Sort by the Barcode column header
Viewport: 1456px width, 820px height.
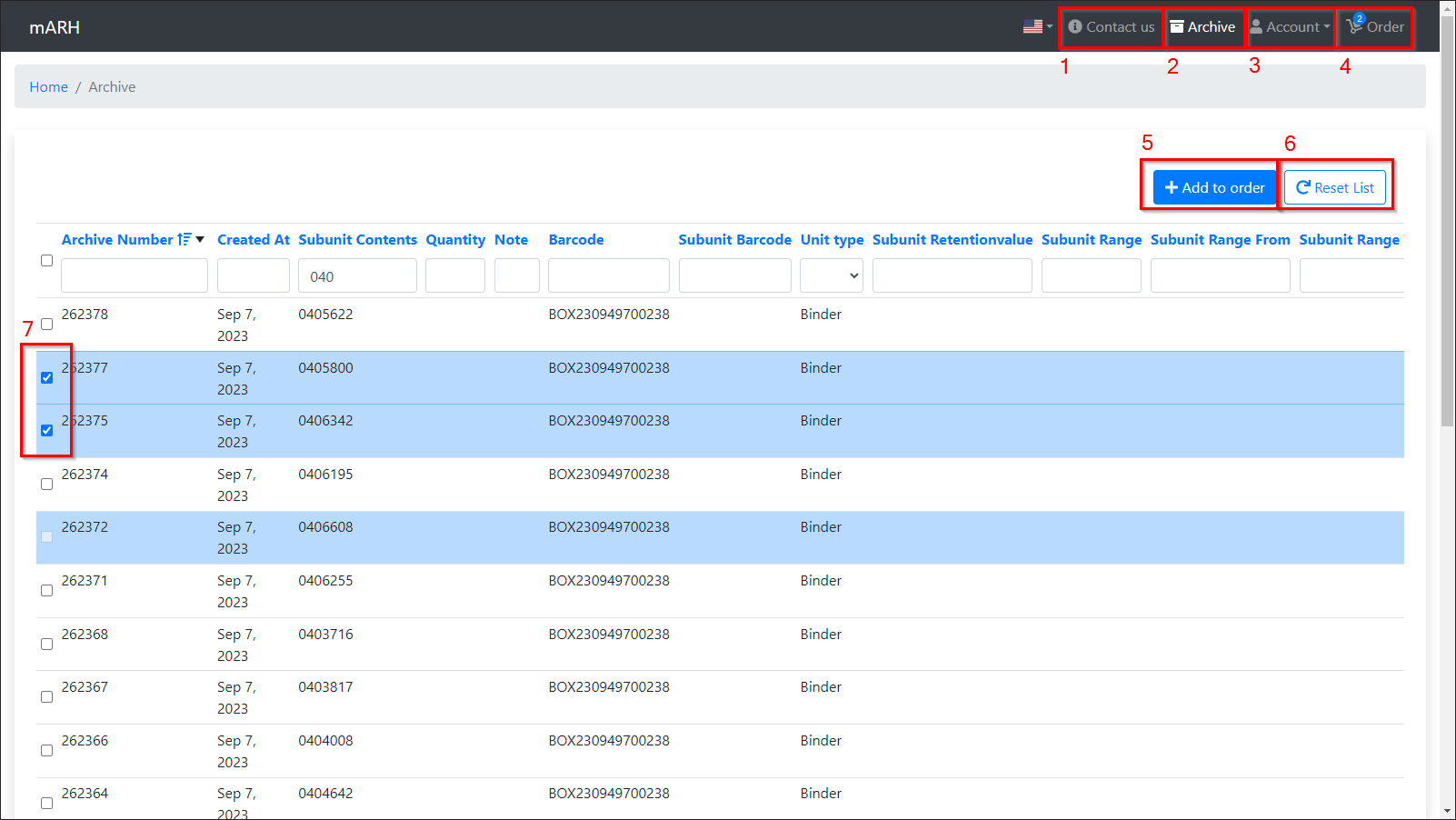click(x=576, y=240)
